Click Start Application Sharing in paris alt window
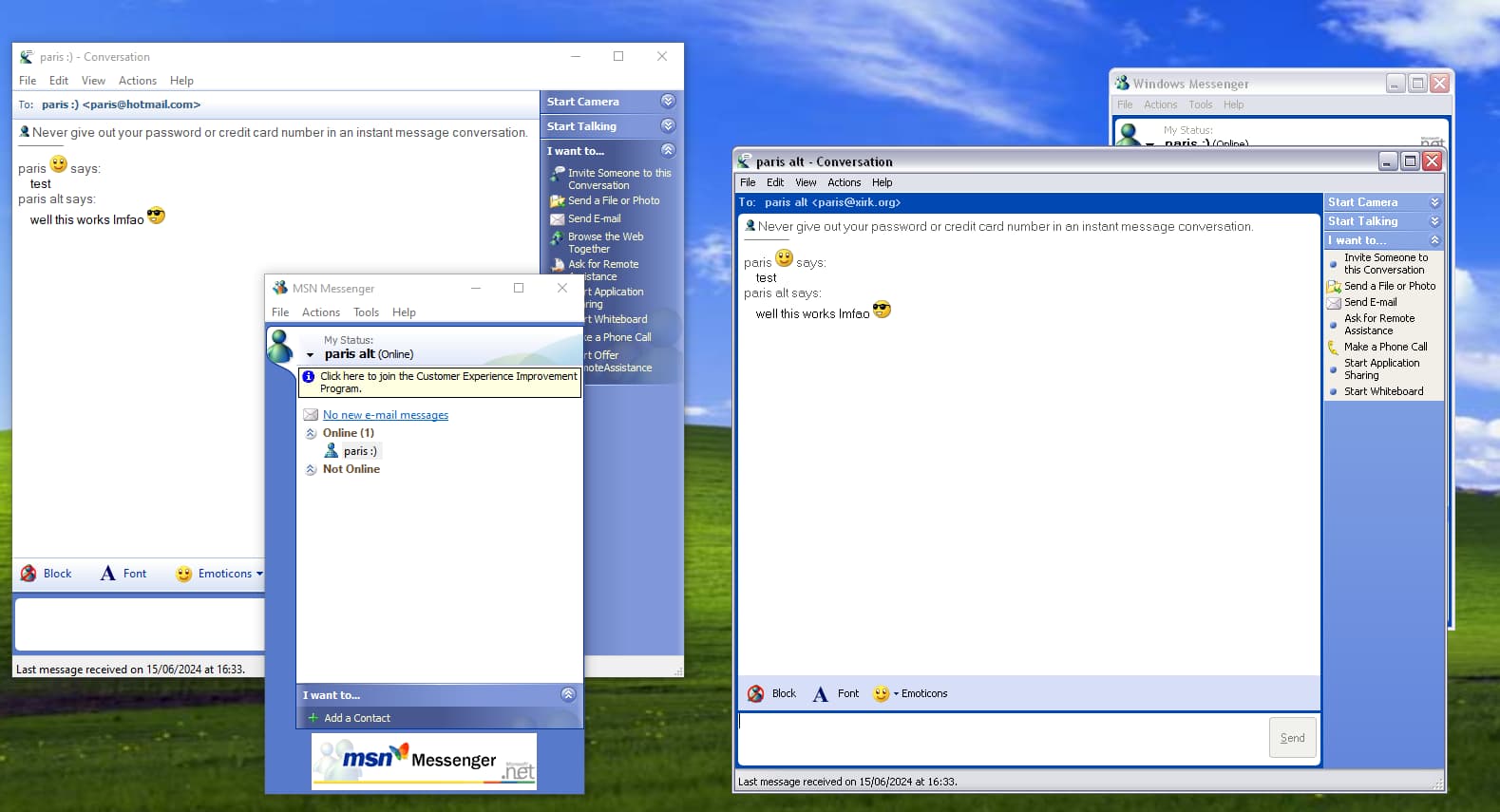This screenshot has height=812, width=1500. (1374, 368)
